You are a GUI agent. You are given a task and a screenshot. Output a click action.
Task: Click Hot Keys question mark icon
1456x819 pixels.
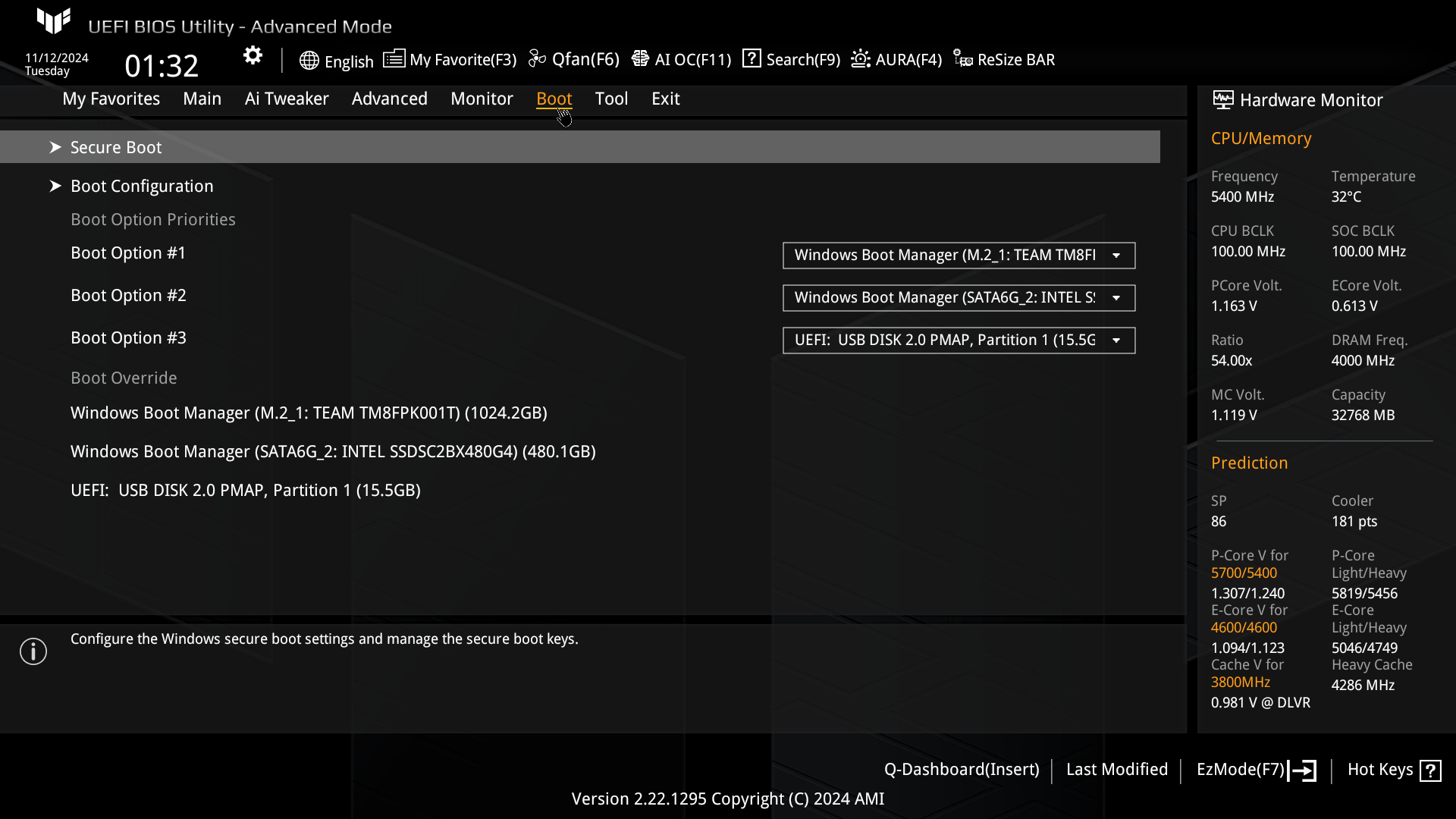(x=1430, y=770)
